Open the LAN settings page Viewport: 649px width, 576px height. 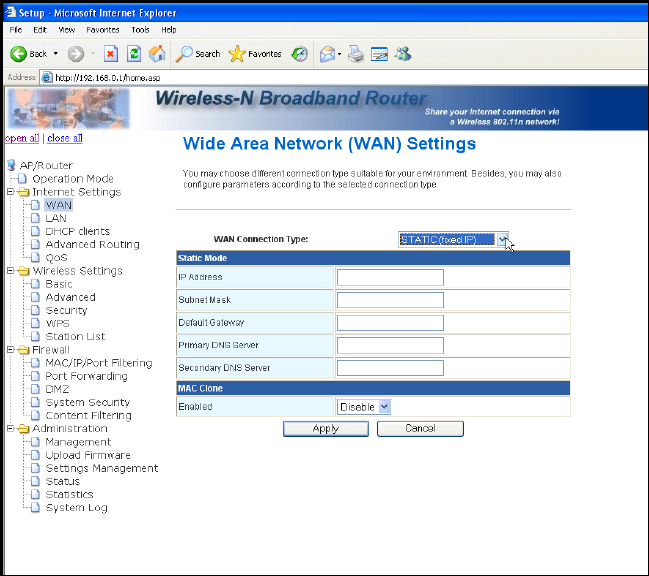(x=55, y=218)
